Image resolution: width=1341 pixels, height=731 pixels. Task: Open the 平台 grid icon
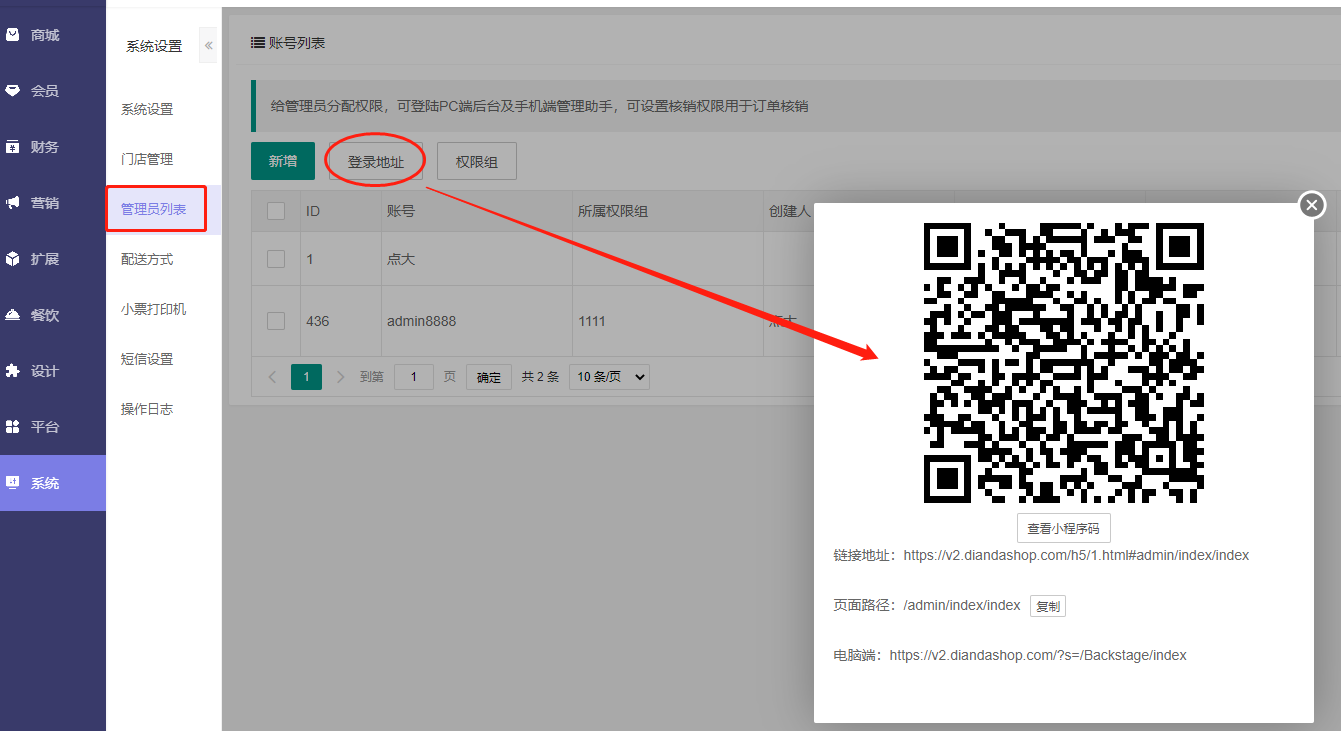(13, 427)
